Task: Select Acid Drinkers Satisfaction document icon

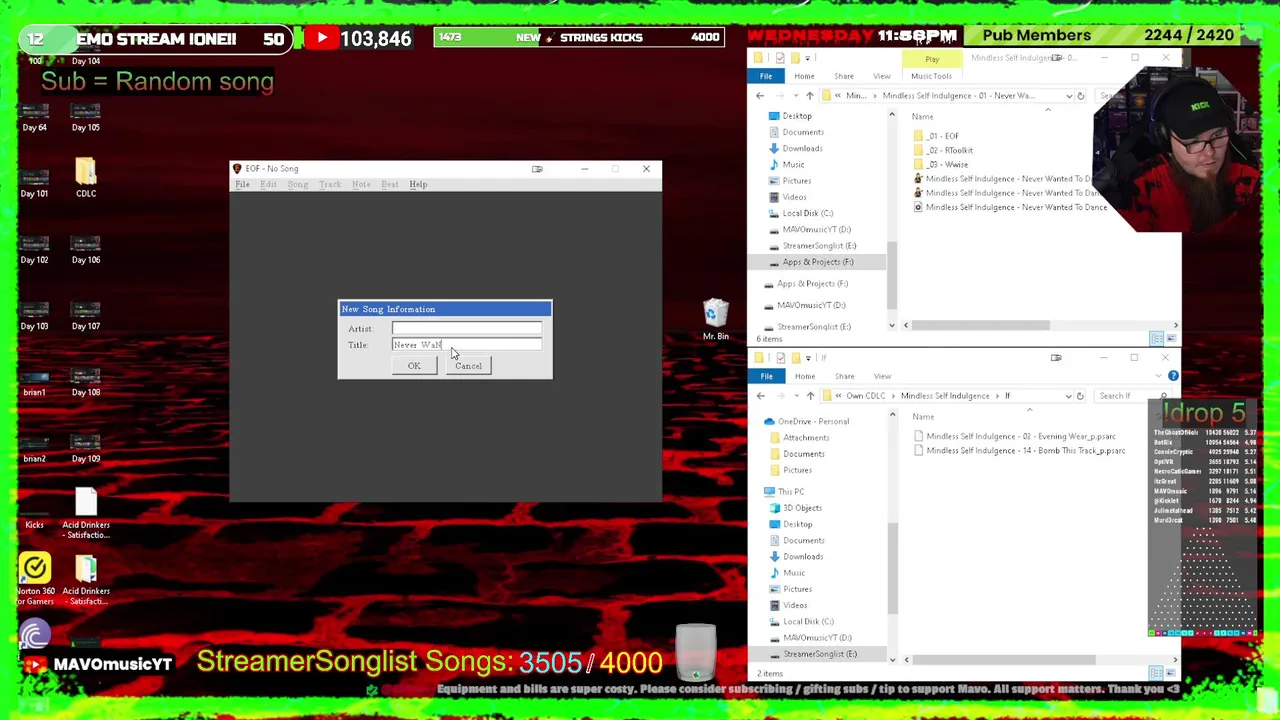Action: tap(86, 513)
